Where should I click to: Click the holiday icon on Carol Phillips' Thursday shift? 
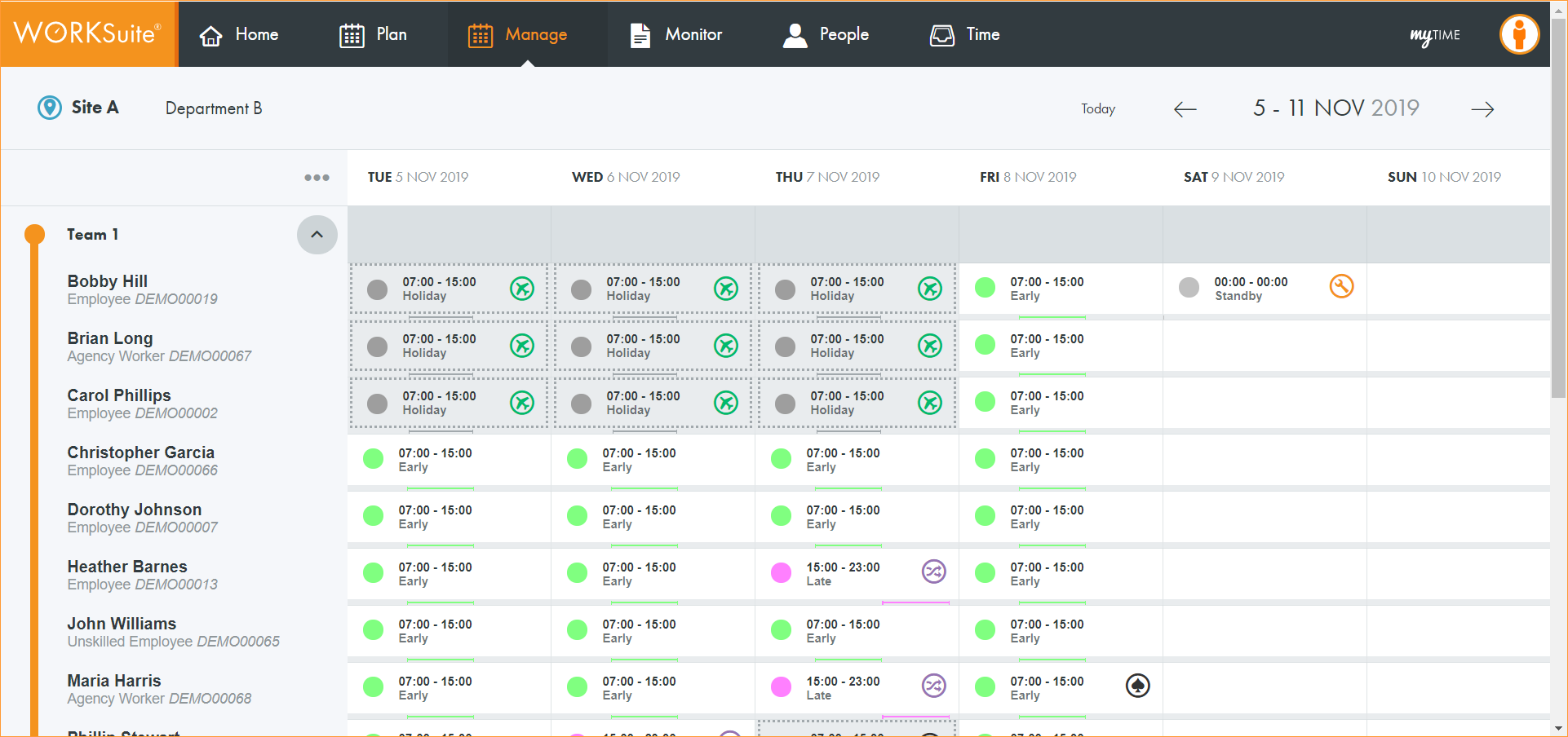(930, 403)
